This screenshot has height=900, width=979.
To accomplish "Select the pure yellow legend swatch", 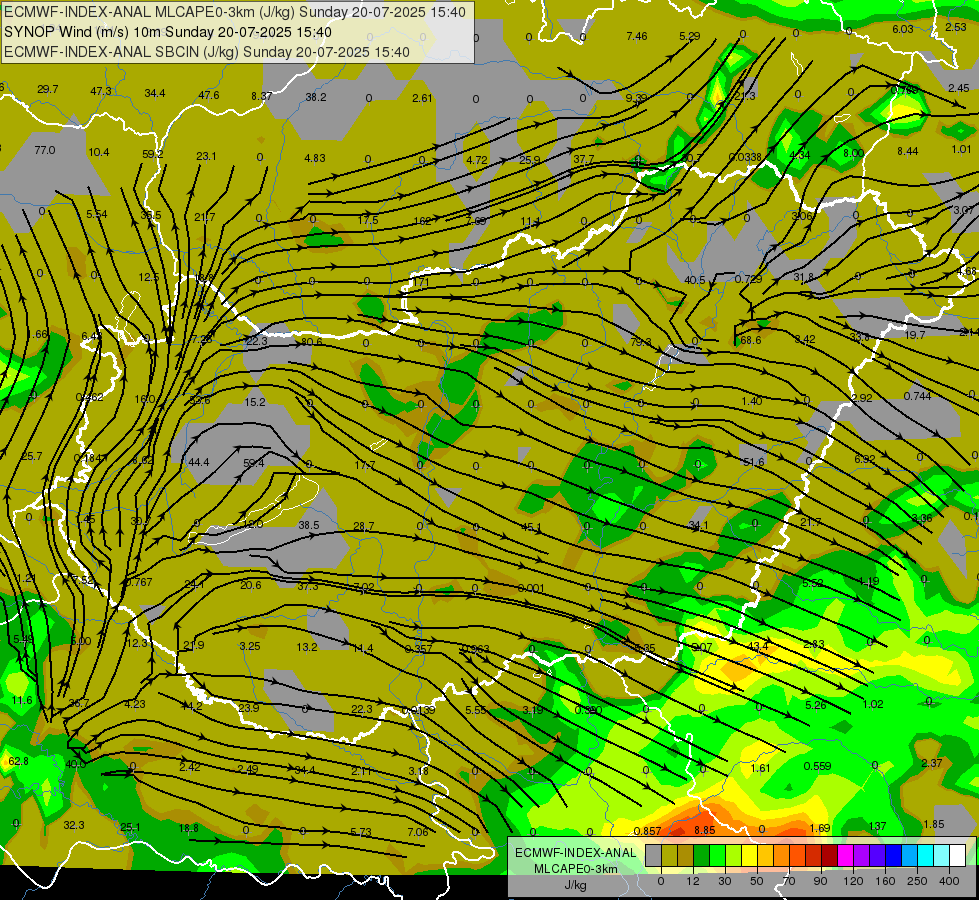I will point(749,855).
